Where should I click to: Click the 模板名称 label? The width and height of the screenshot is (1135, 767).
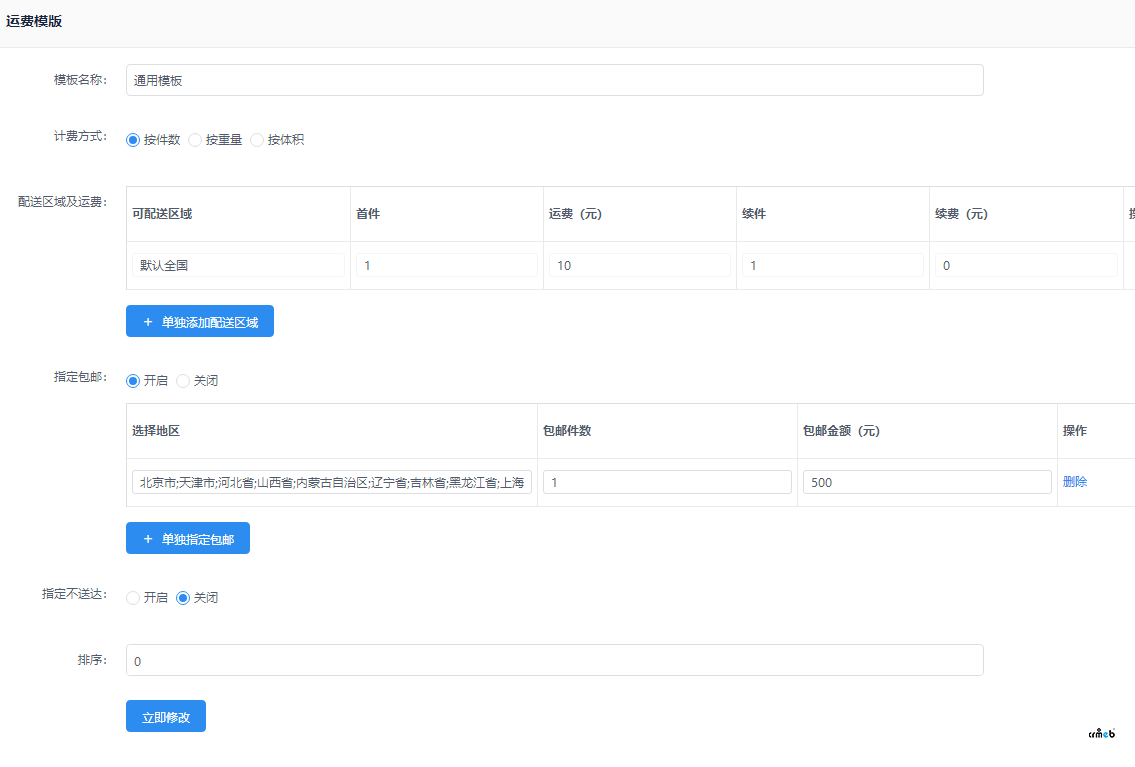pos(80,80)
